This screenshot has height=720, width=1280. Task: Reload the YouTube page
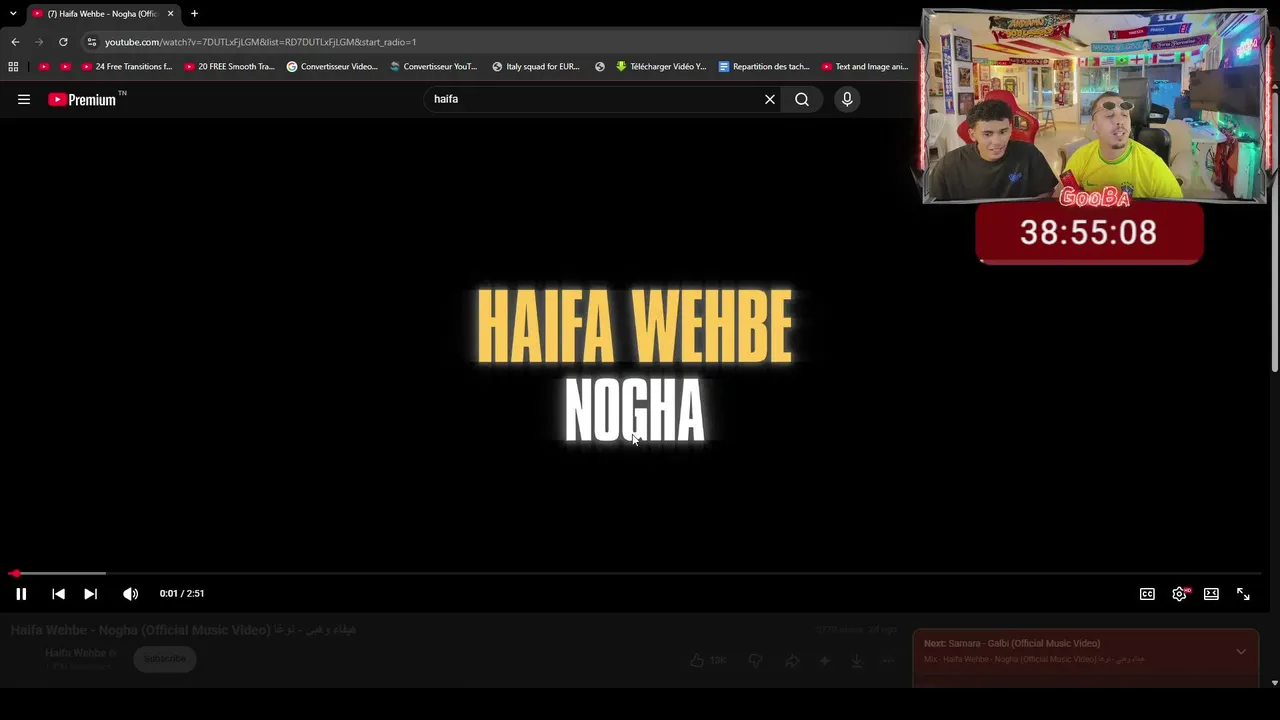[x=63, y=42]
